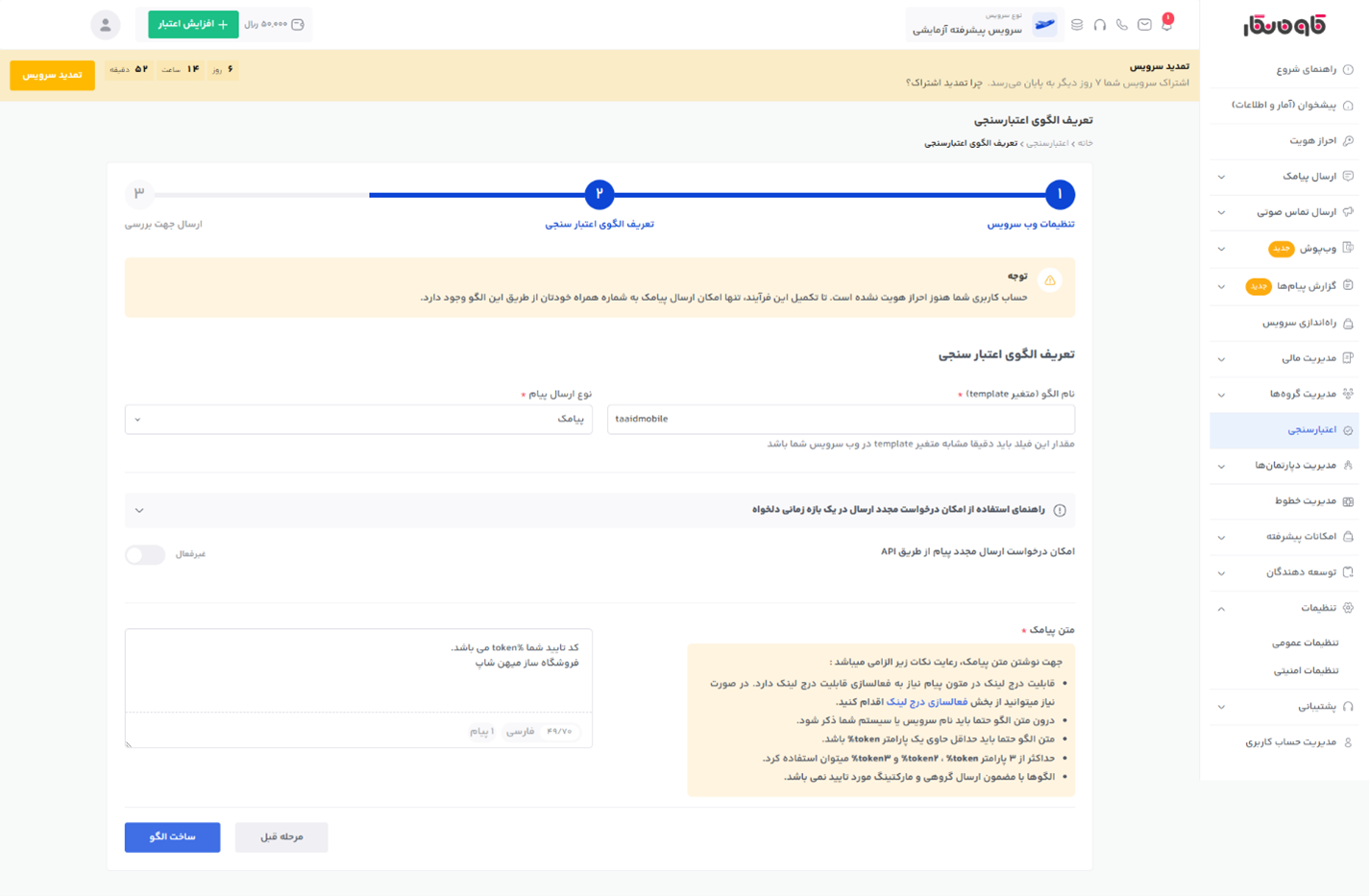The height and width of the screenshot is (896, 1369).
Task: Open مدیریت خطوط in the sidebar
Action: (1305, 501)
